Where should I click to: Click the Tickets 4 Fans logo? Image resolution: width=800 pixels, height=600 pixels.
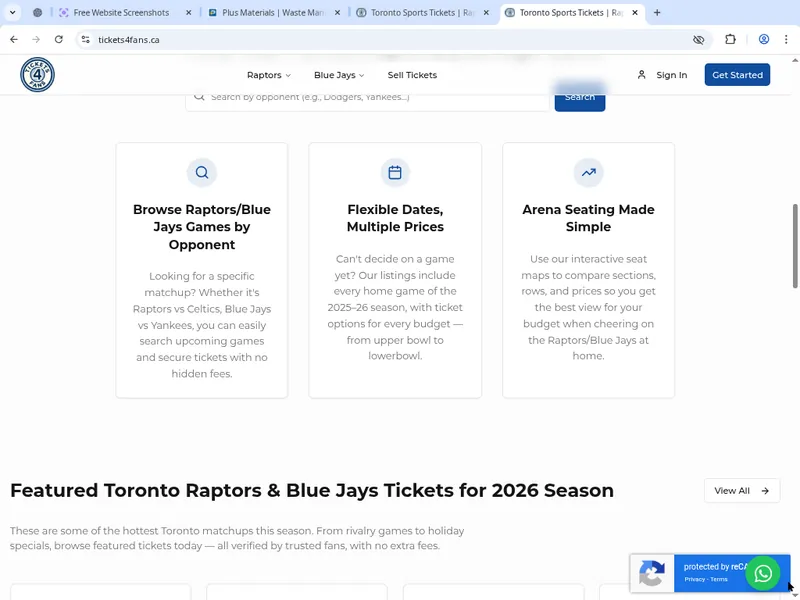coord(37,74)
